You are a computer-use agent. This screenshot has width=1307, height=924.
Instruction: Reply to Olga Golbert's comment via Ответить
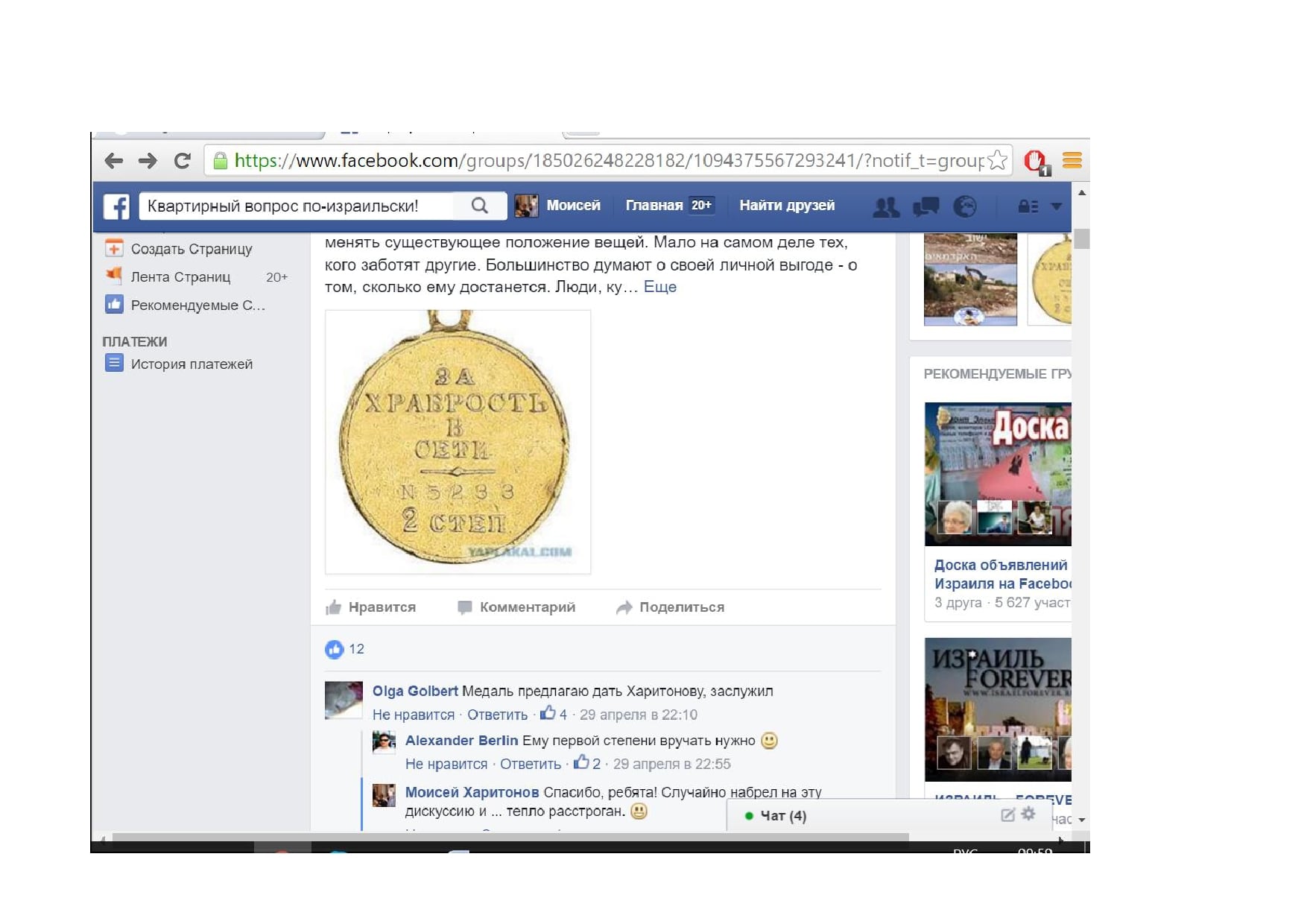(497, 715)
